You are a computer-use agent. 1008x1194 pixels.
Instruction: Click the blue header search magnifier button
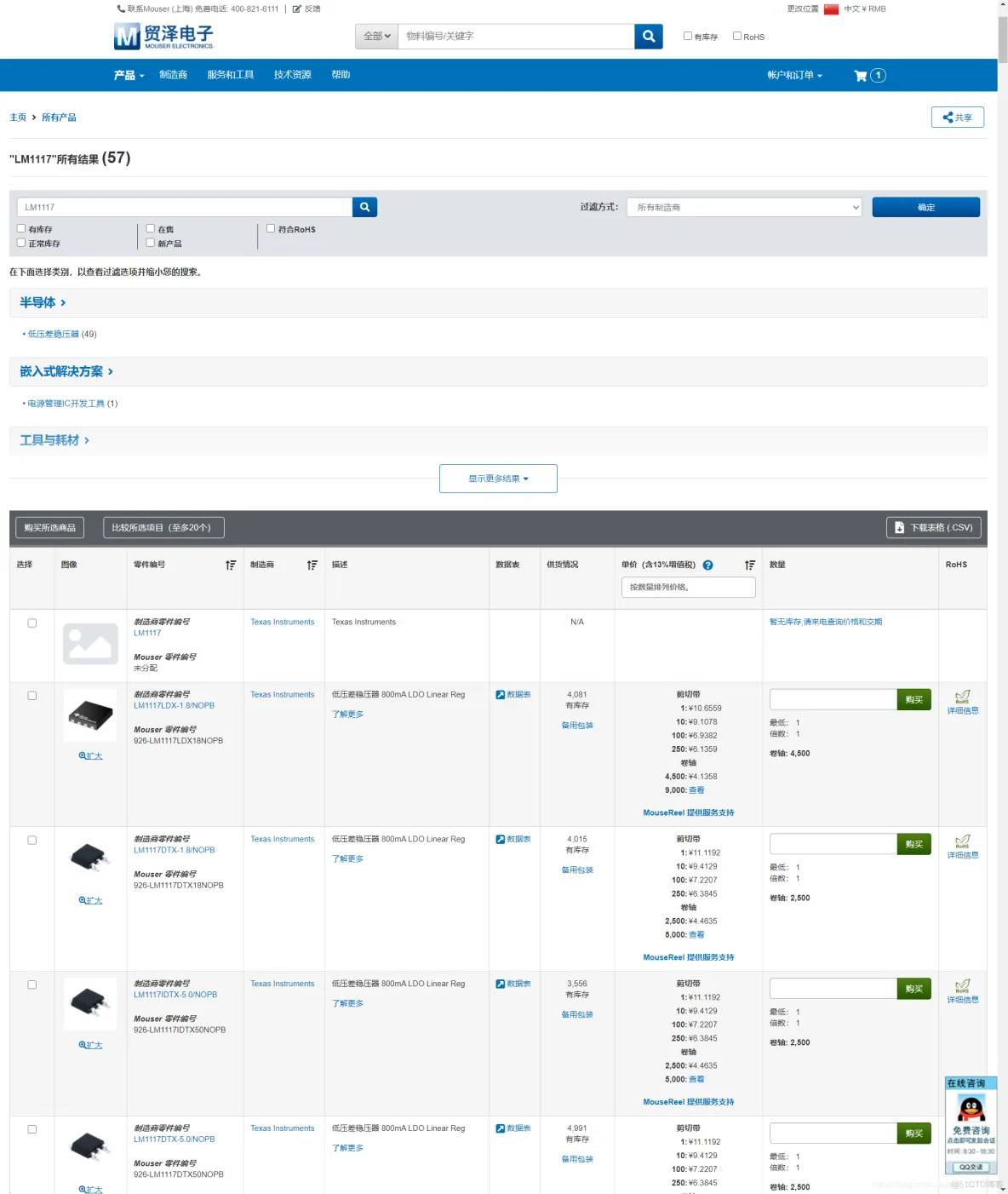(x=649, y=36)
